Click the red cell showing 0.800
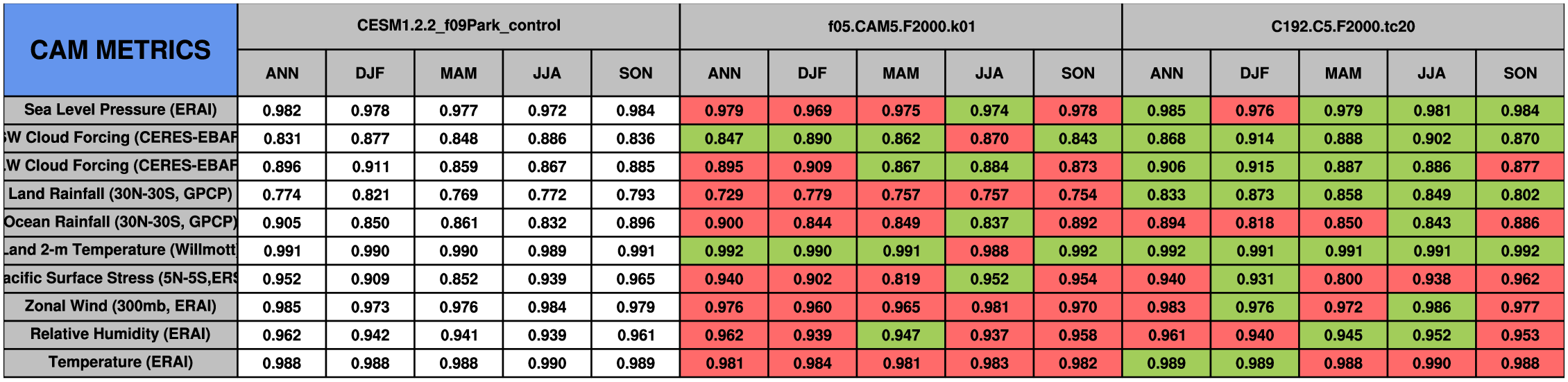The height and width of the screenshot is (382, 1568). 1343,279
